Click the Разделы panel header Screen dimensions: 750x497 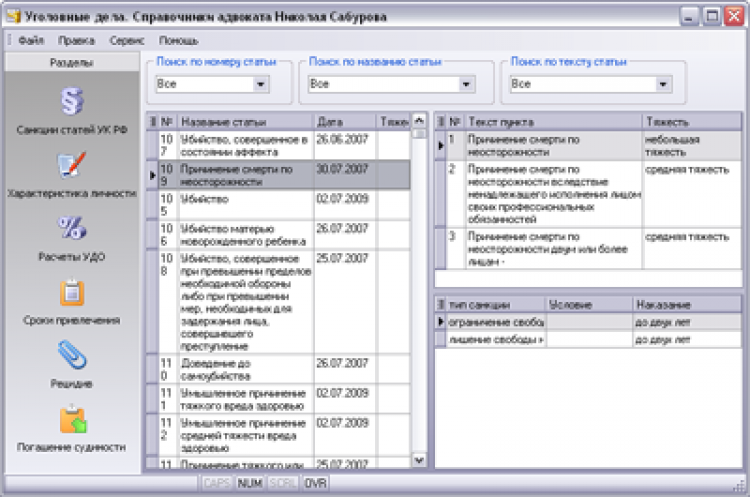coord(72,62)
